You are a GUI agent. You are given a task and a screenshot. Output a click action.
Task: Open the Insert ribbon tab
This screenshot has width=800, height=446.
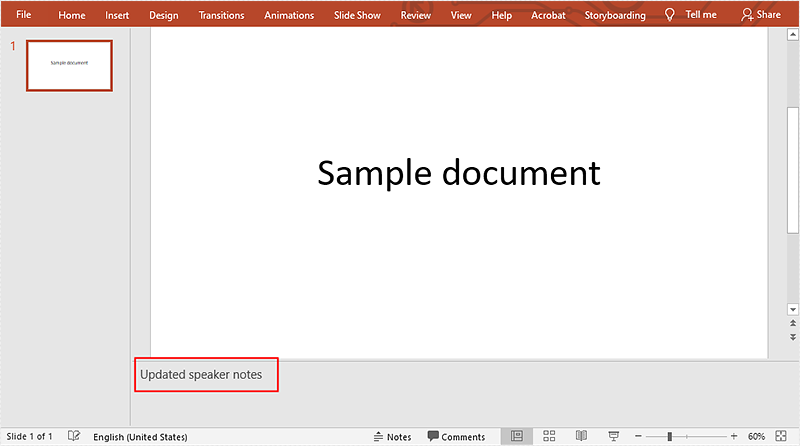point(117,15)
